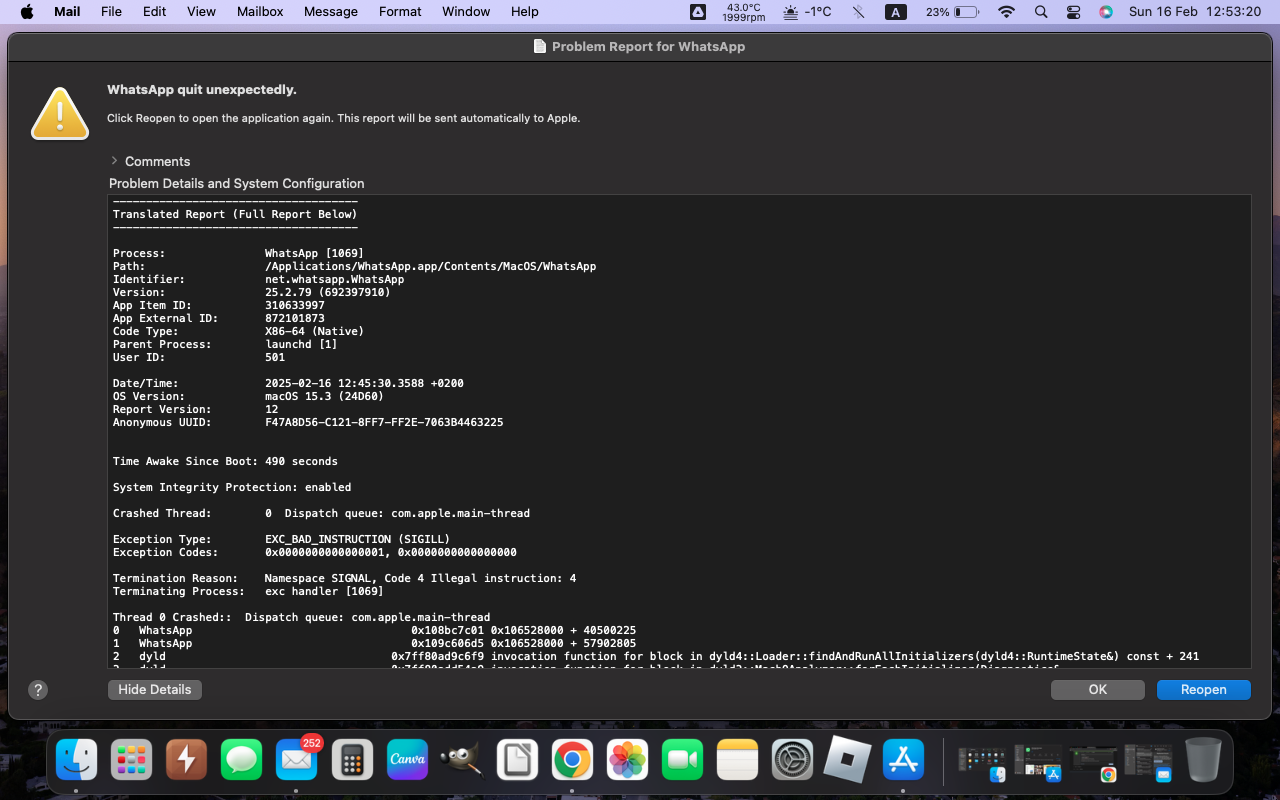Click the EXC_BAD_INSTRUCTION (SIGILL) exception type

click(x=357, y=539)
